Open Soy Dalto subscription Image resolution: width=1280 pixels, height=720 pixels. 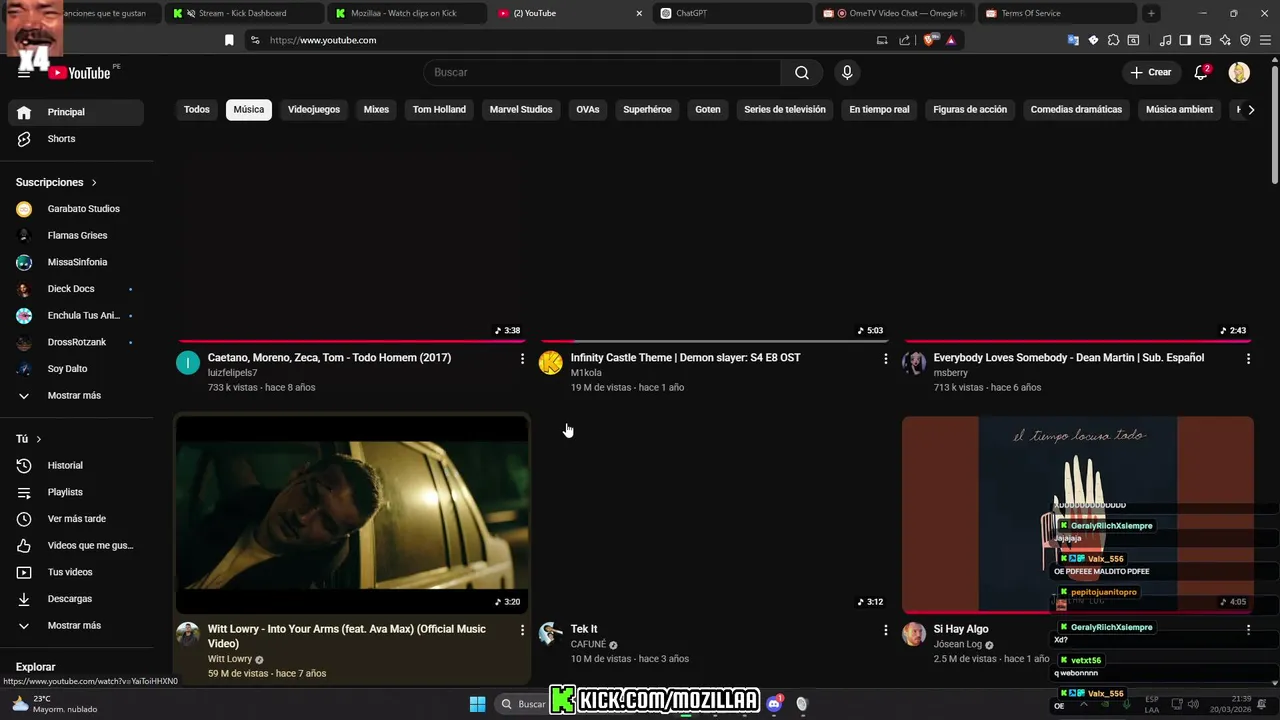click(76, 369)
